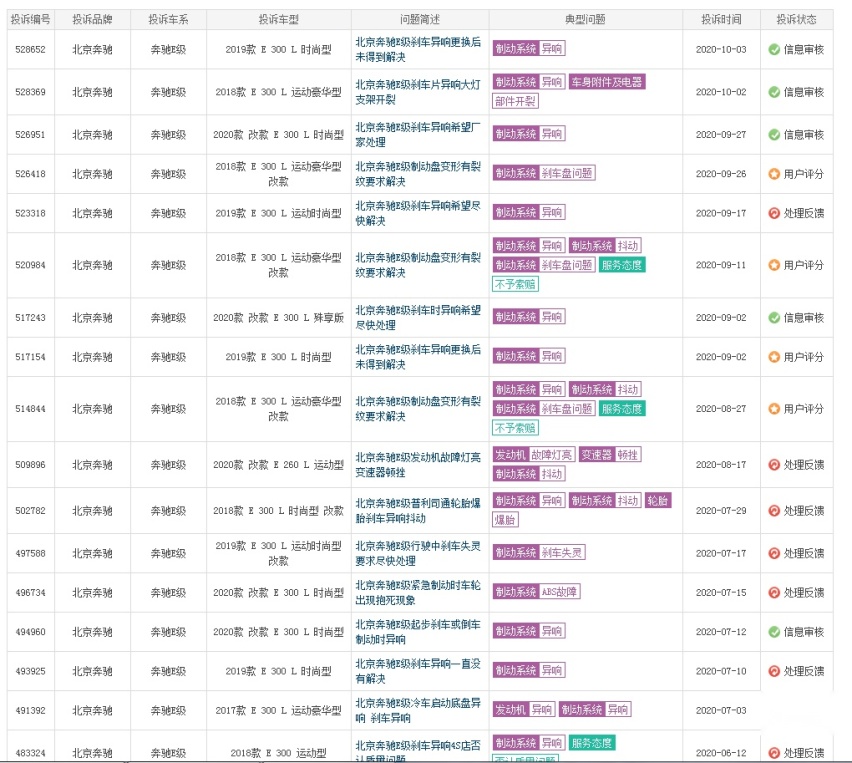
Task: Click the 投诉品牌 column header
Action: tap(92, 20)
